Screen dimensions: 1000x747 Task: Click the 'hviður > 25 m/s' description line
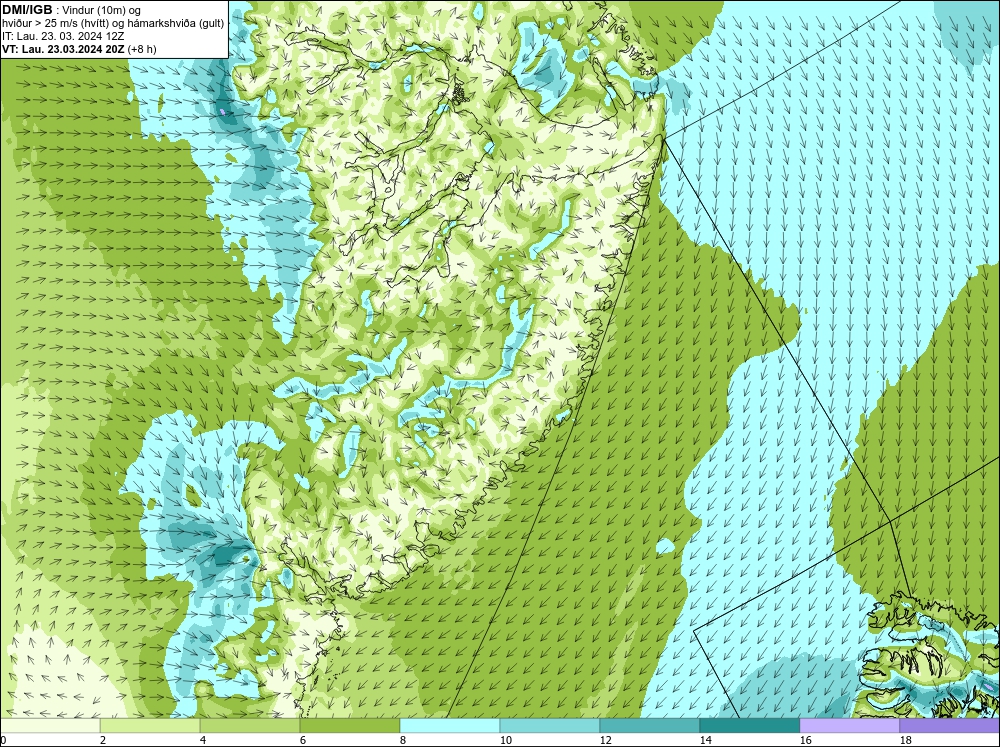click(x=113, y=24)
